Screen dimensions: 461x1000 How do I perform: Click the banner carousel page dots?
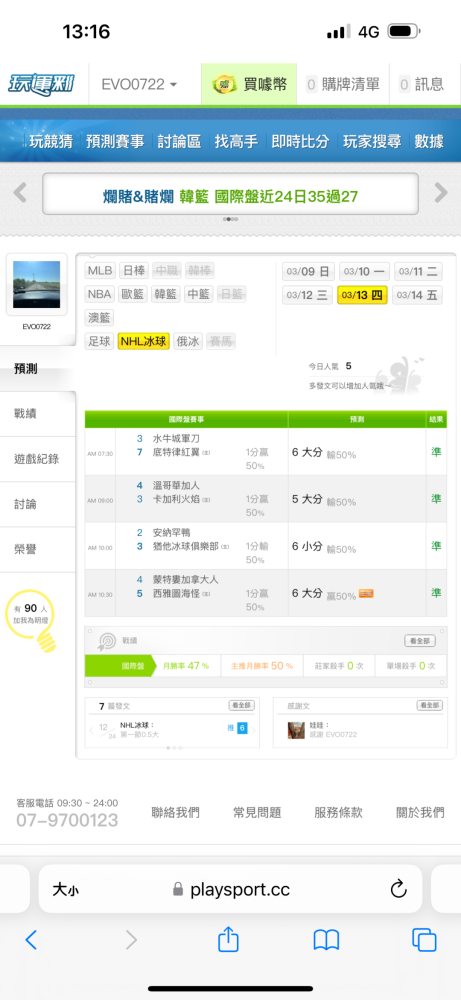point(230,219)
